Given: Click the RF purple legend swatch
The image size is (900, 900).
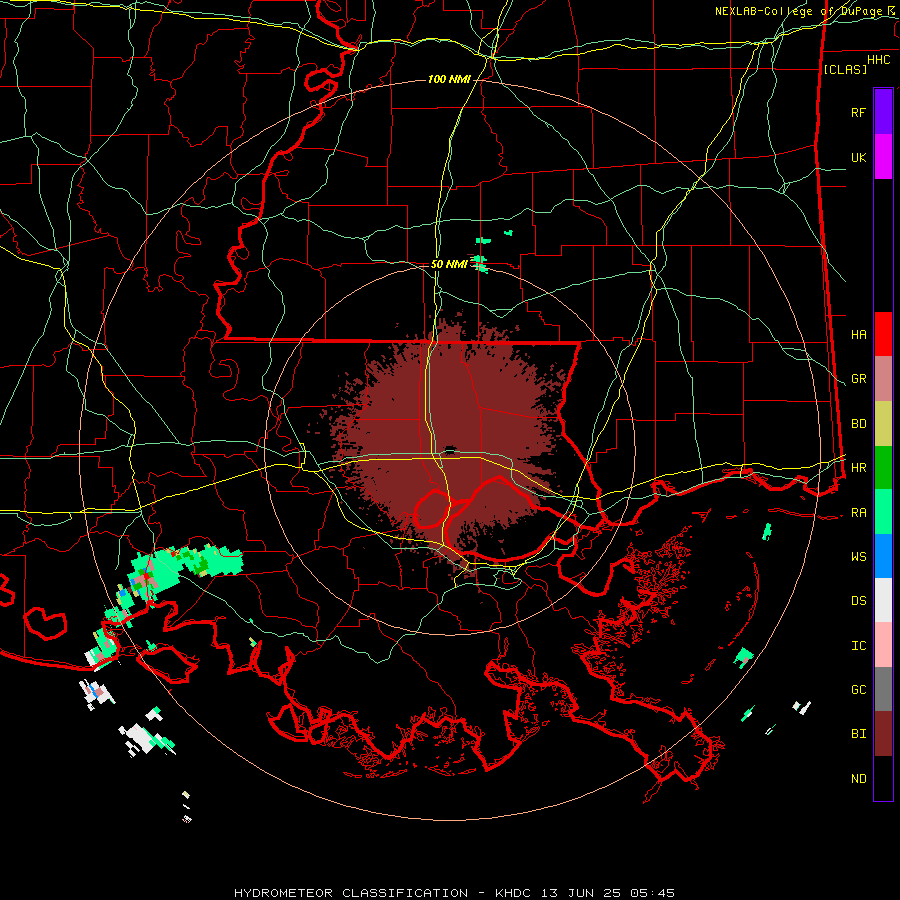Looking at the screenshot, I should pos(883,112).
